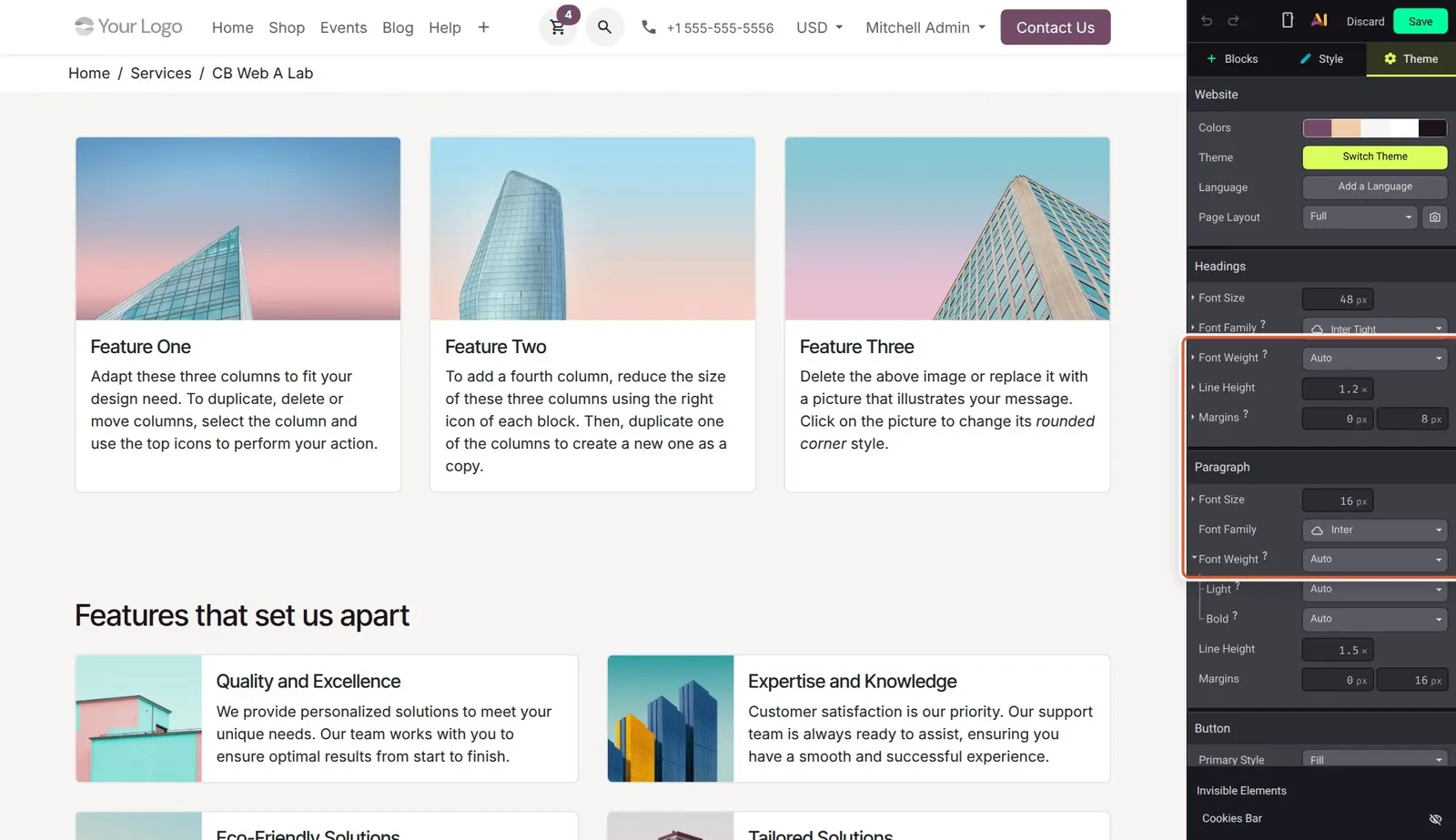Open the Mitchell Admin user menu
Image resolution: width=1456 pixels, height=840 pixels.
point(925,27)
